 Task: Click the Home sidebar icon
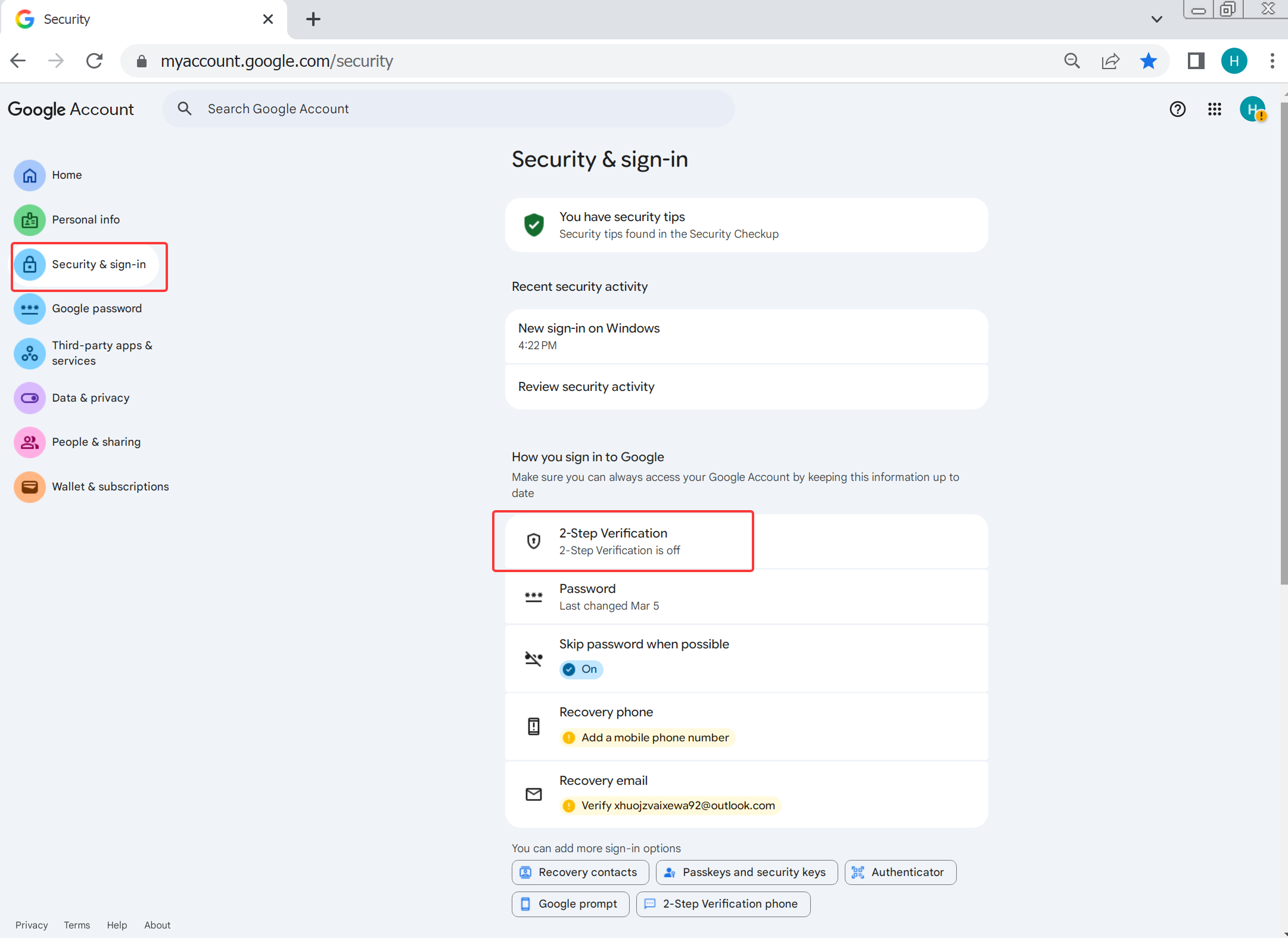(x=30, y=175)
